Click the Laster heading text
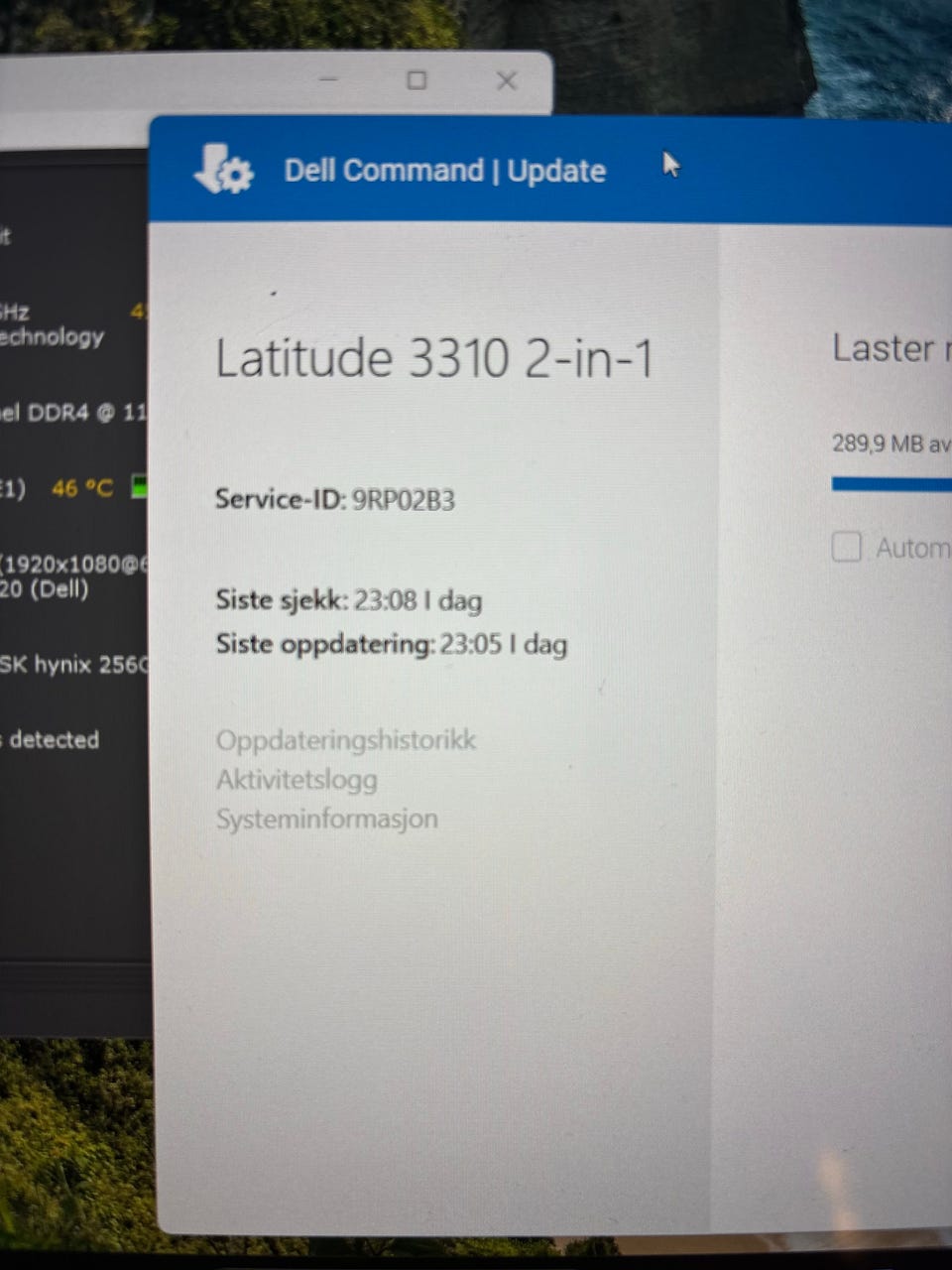 click(892, 348)
